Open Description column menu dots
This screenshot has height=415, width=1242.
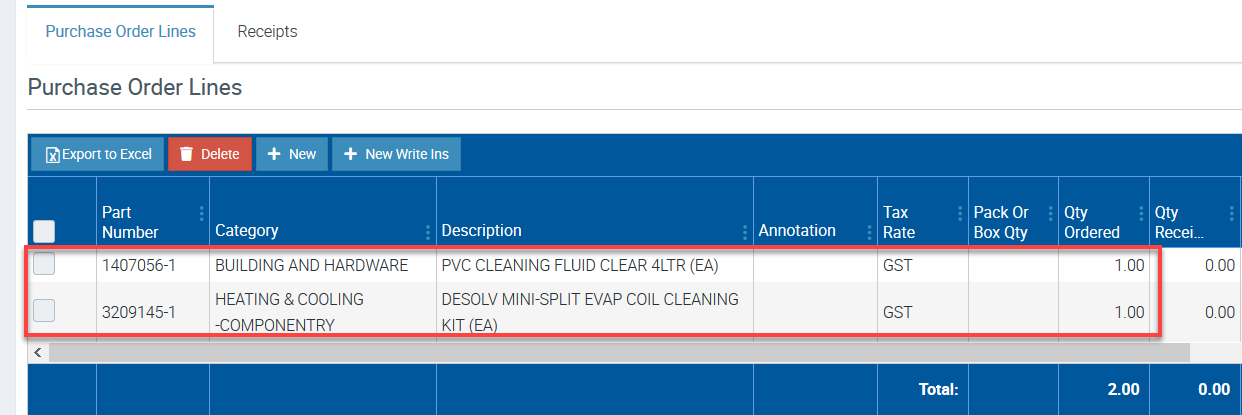745,232
